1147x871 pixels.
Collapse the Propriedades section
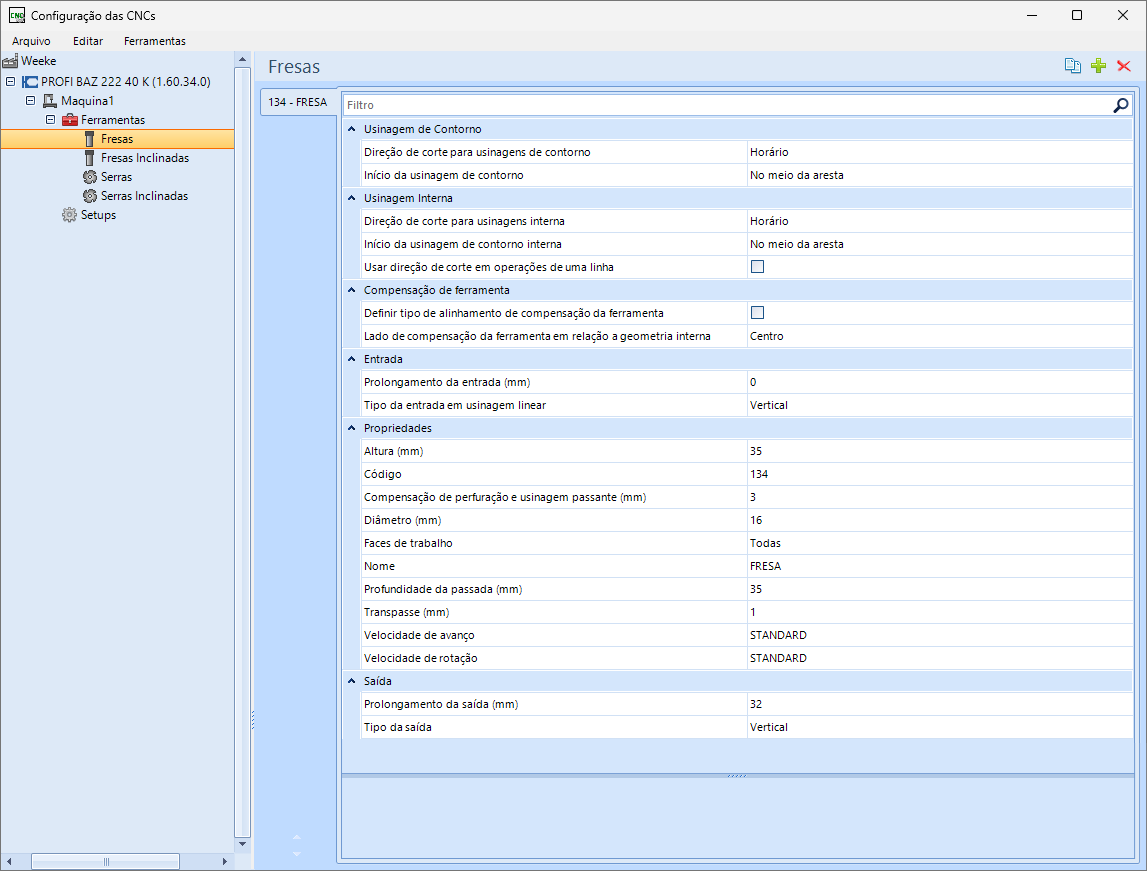point(351,429)
